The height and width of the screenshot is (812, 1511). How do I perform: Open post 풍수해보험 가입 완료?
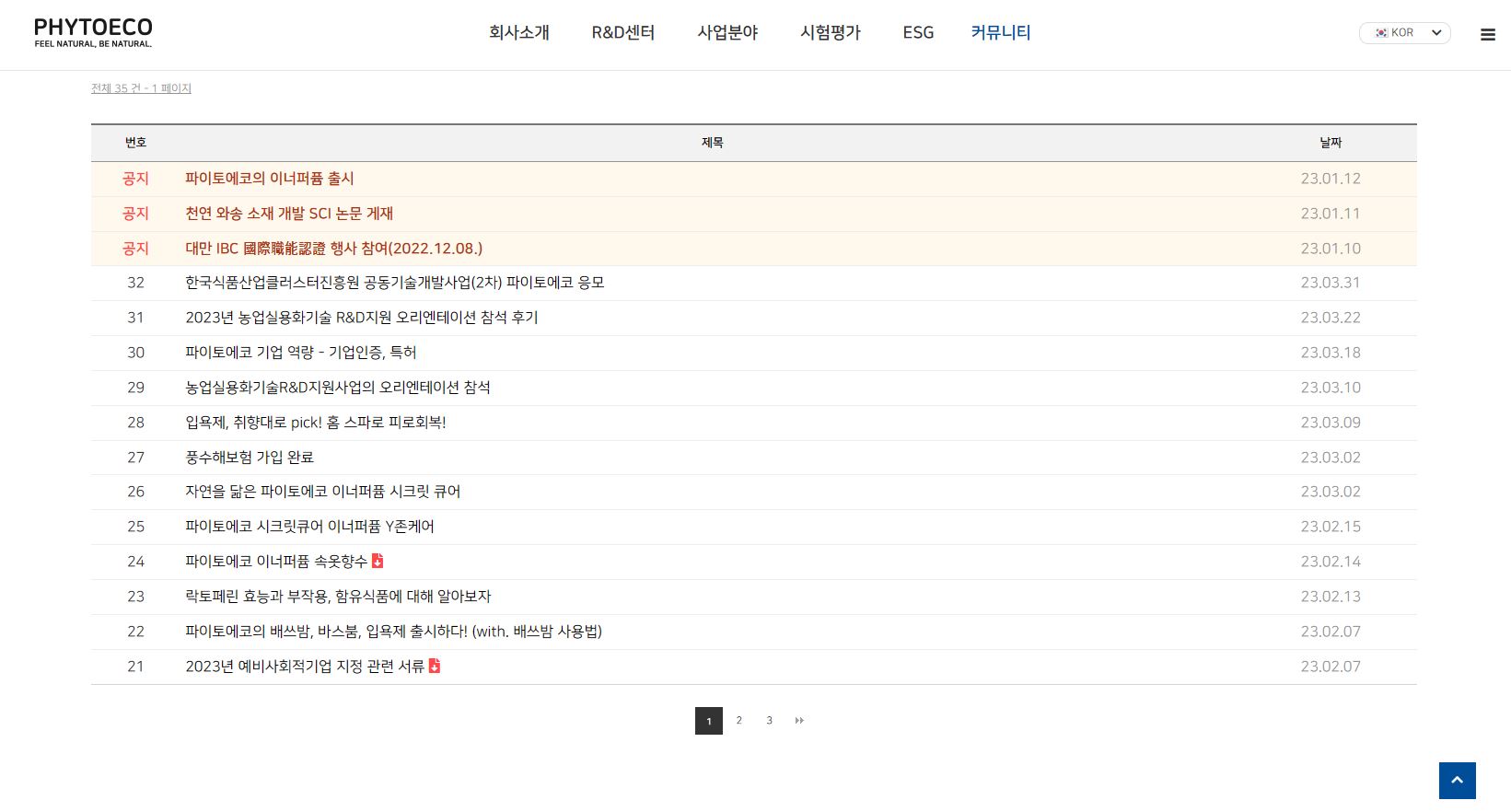(250, 458)
